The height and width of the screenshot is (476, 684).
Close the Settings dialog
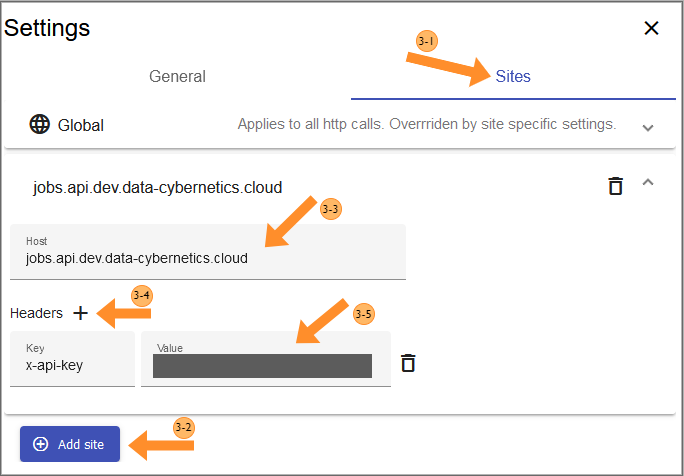click(x=651, y=28)
